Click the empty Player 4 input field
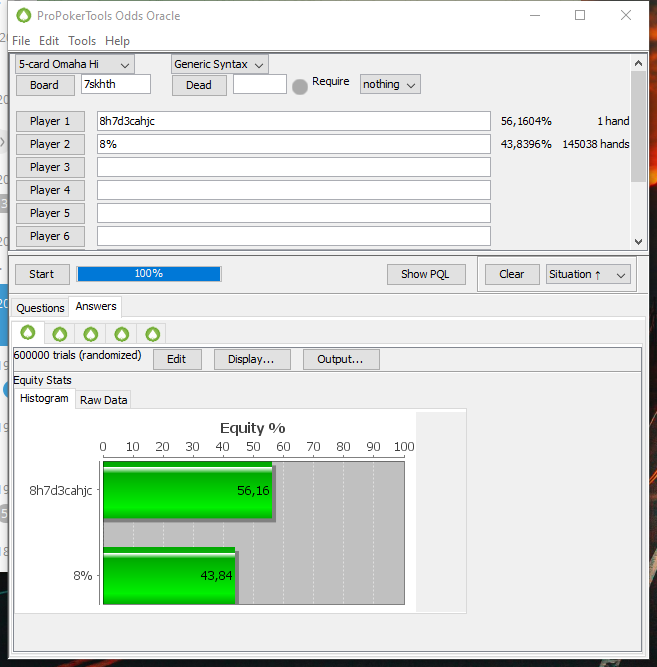This screenshot has height=667, width=657. pyautogui.click(x=294, y=190)
